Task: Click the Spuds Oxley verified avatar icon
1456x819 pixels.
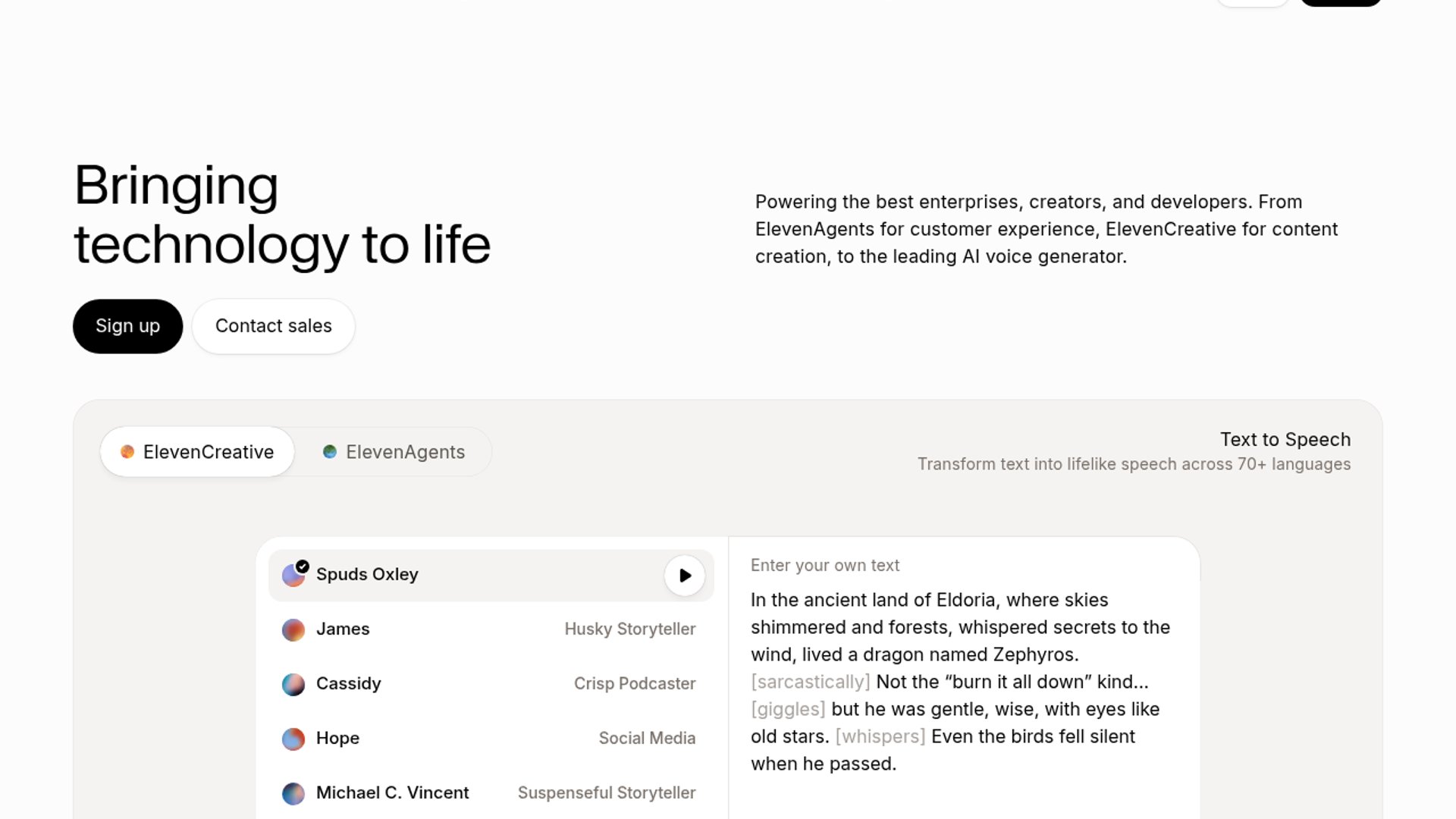Action: pyautogui.click(x=293, y=575)
